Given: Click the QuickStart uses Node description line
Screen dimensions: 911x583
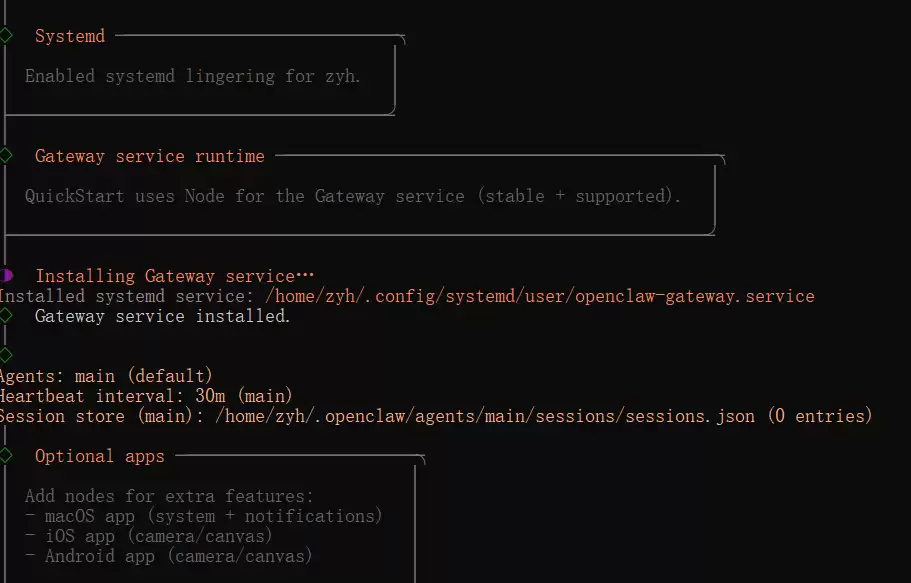Looking at the screenshot, I should [x=352, y=196].
